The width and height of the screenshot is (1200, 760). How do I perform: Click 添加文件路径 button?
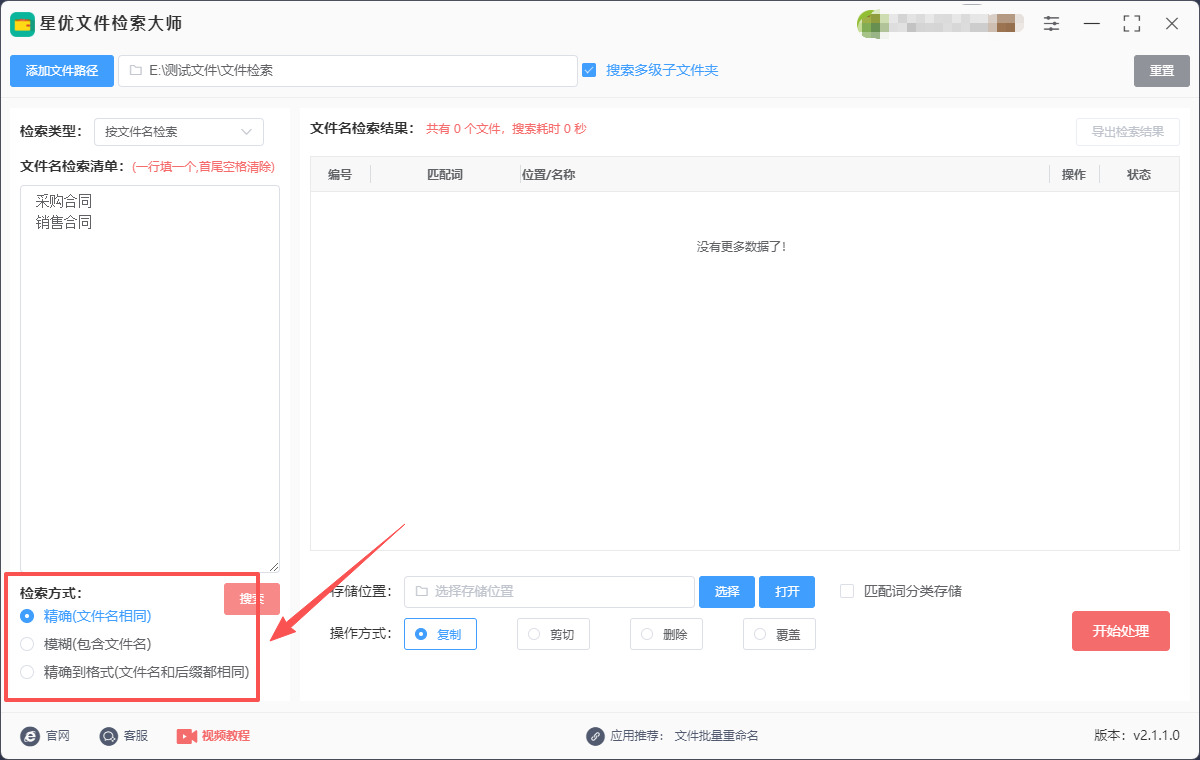click(x=62, y=71)
